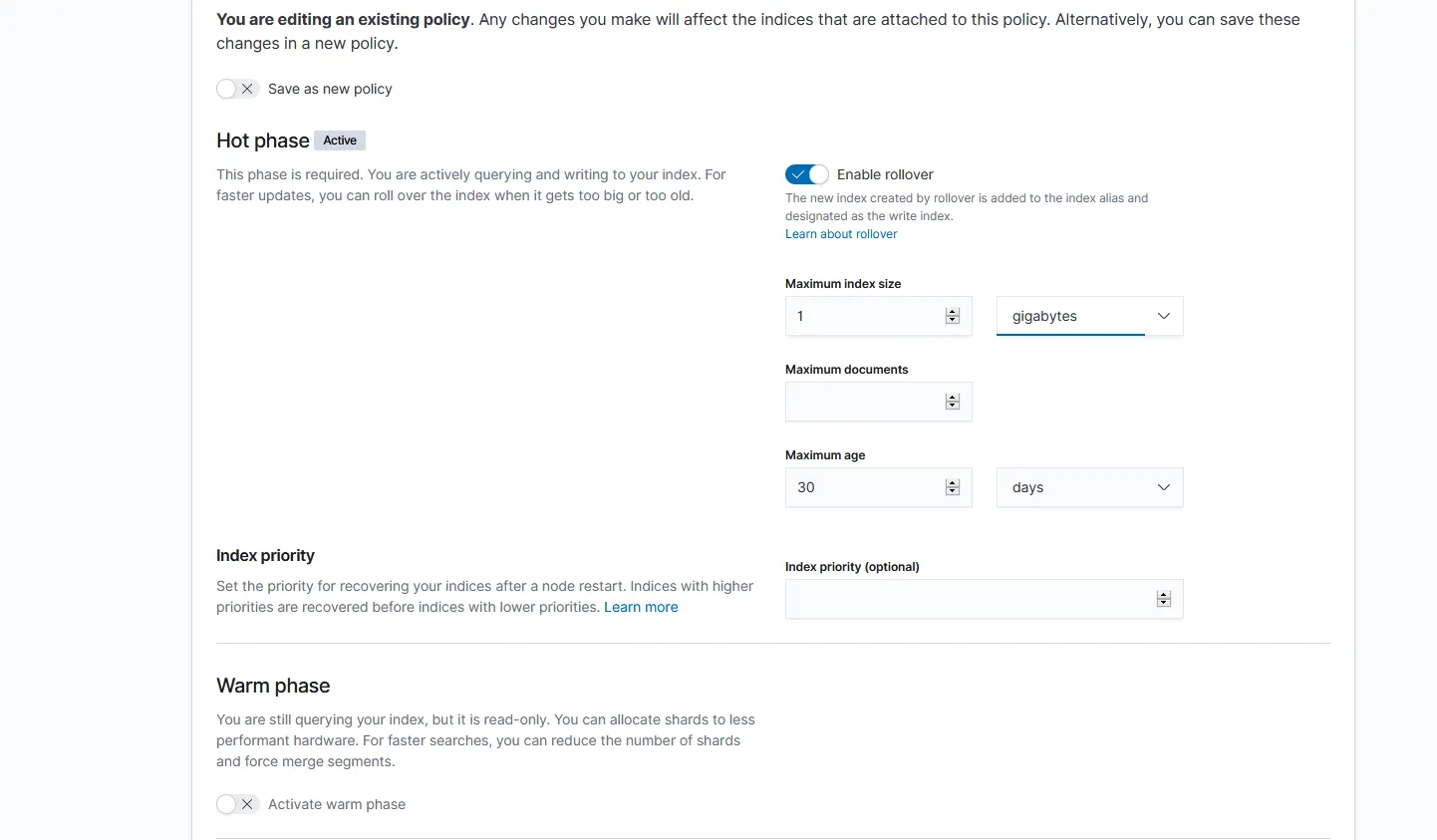Click the Active badge beside Hot phase
The image size is (1437, 840).
click(340, 140)
